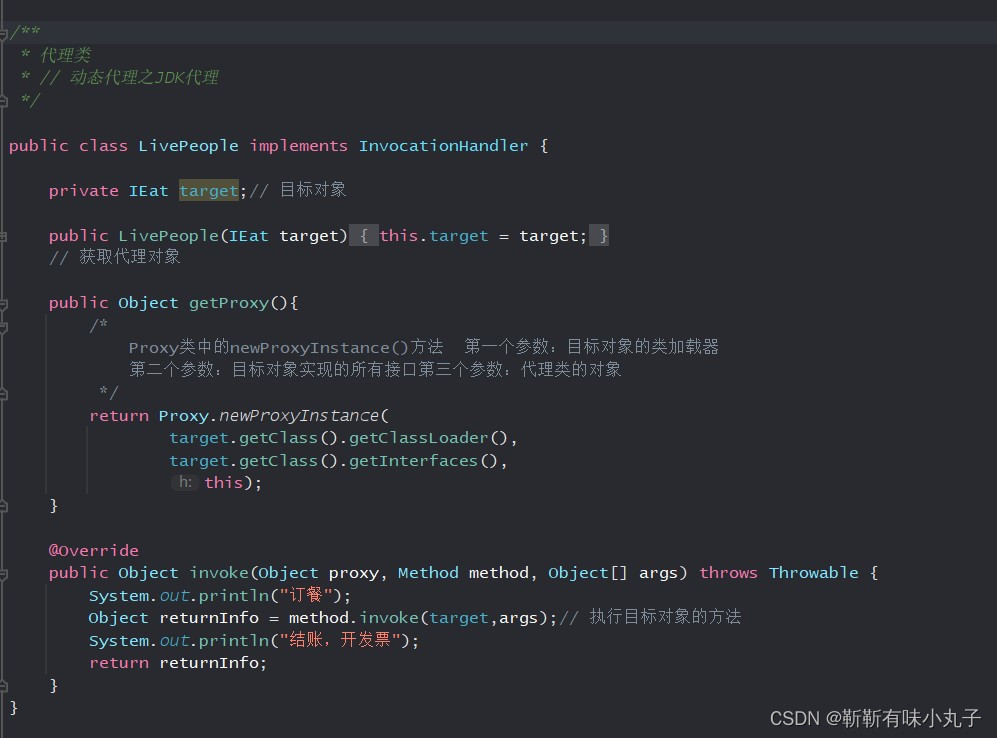The image size is (997, 738).
Task: Click the Object return type of getProxy
Action: click(x=148, y=303)
